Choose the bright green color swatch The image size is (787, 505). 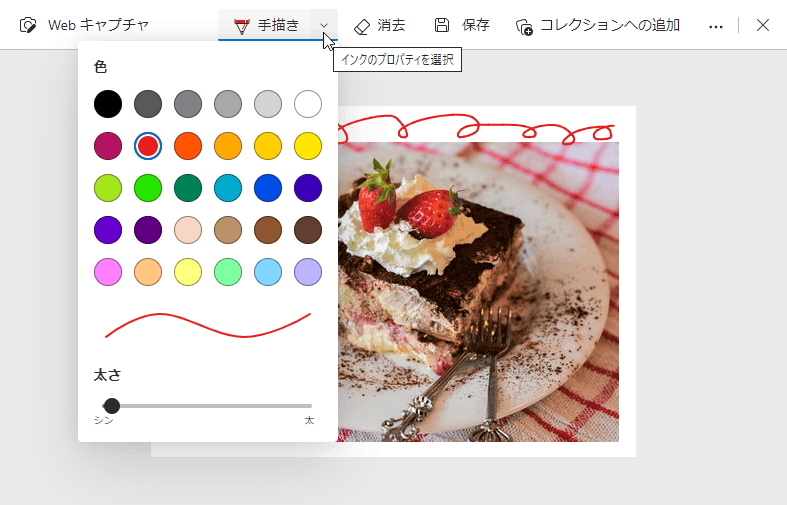click(148, 188)
